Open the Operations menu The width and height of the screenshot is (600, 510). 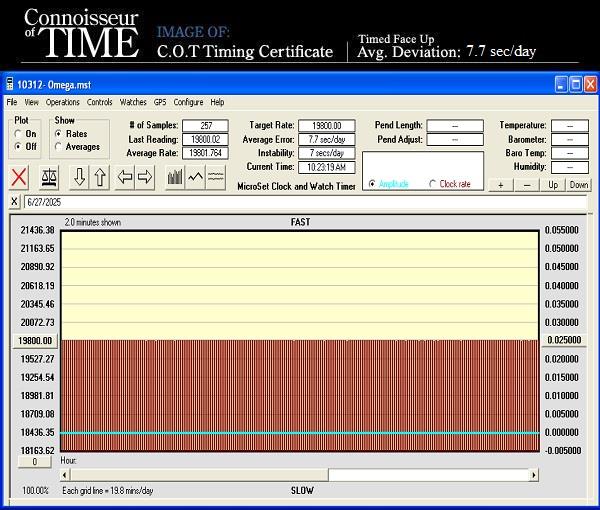point(62,102)
